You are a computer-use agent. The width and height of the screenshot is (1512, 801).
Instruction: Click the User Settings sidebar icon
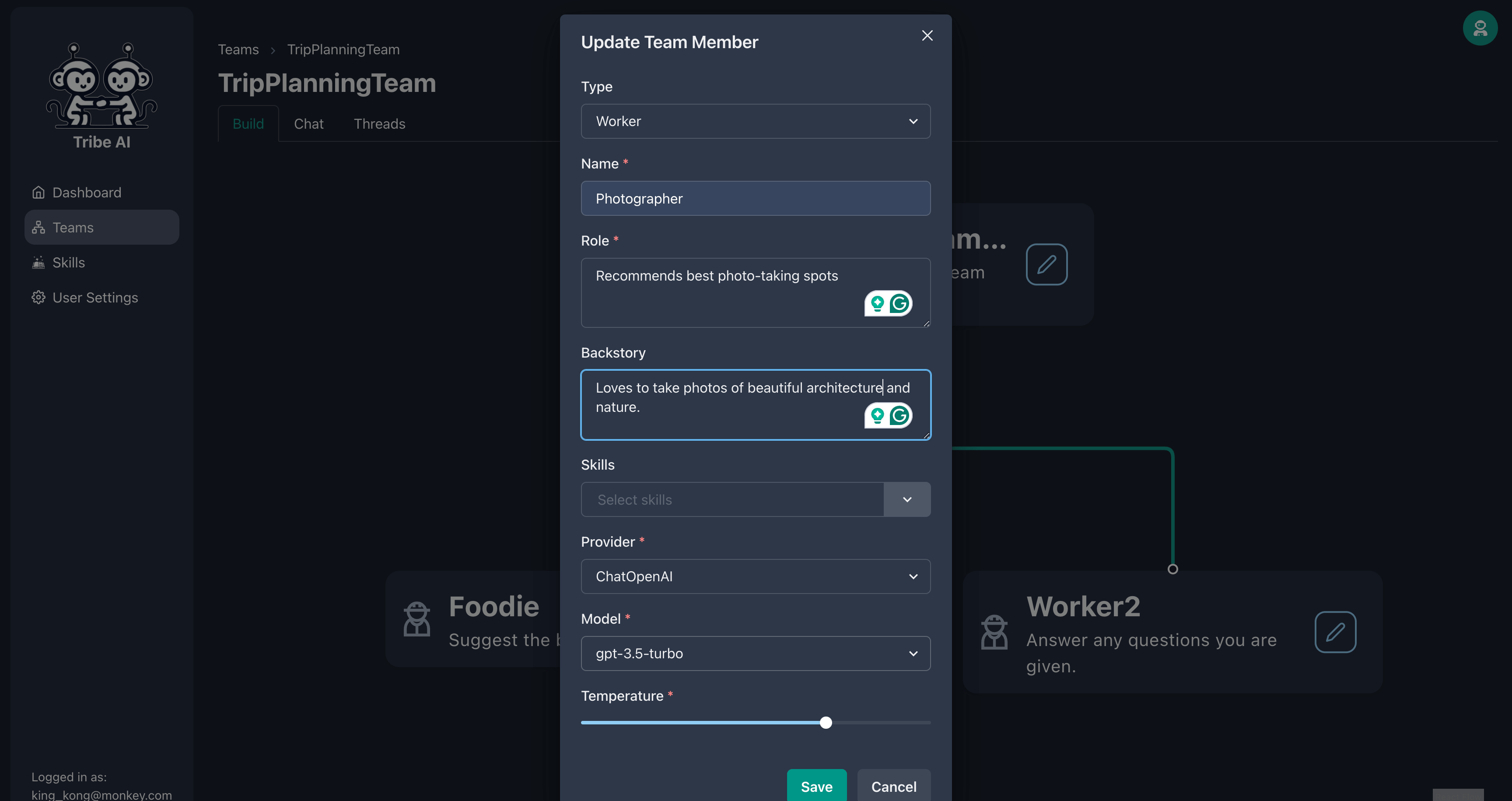37,297
